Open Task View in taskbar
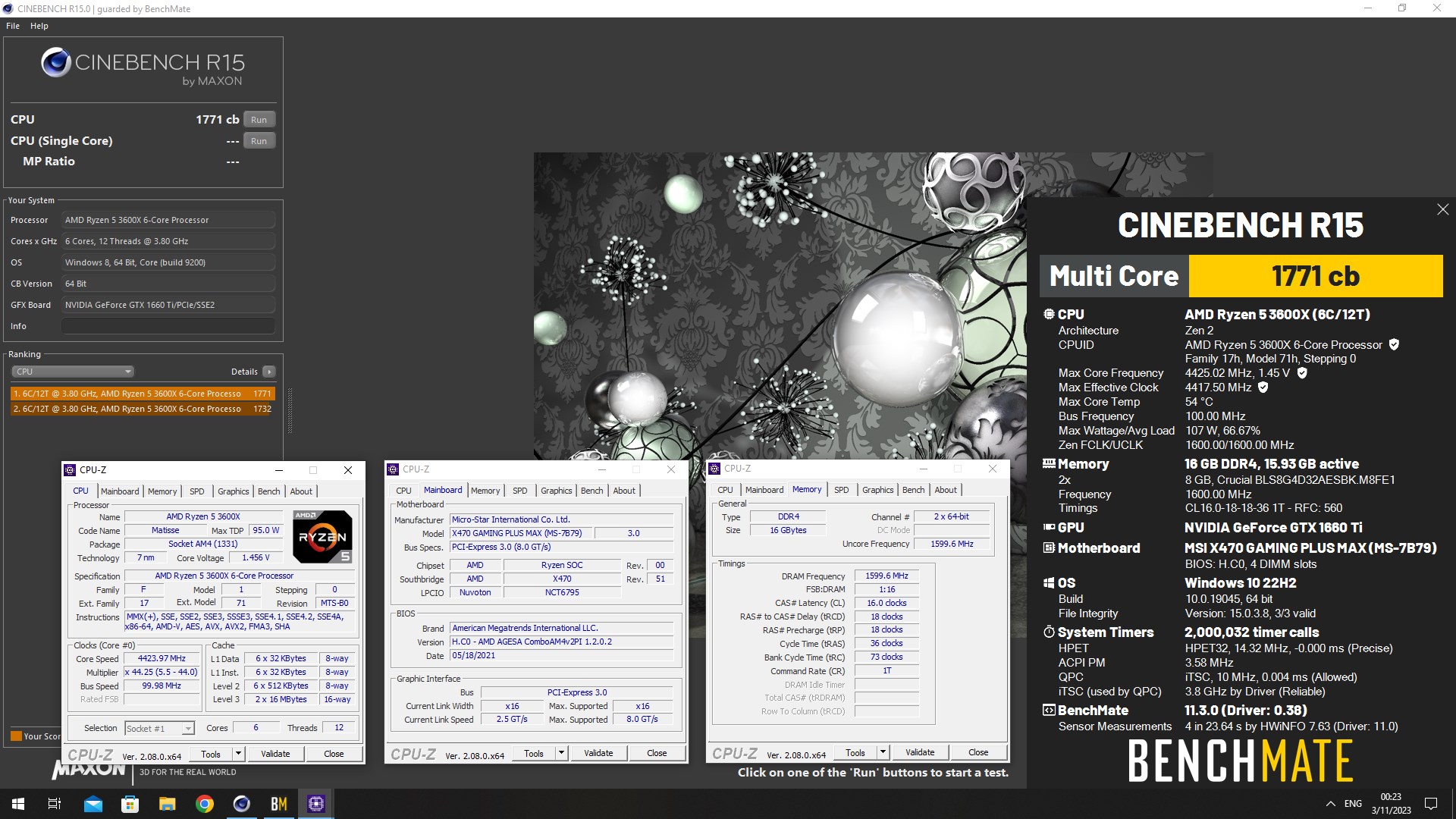The width and height of the screenshot is (1456, 819). coord(55,804)
